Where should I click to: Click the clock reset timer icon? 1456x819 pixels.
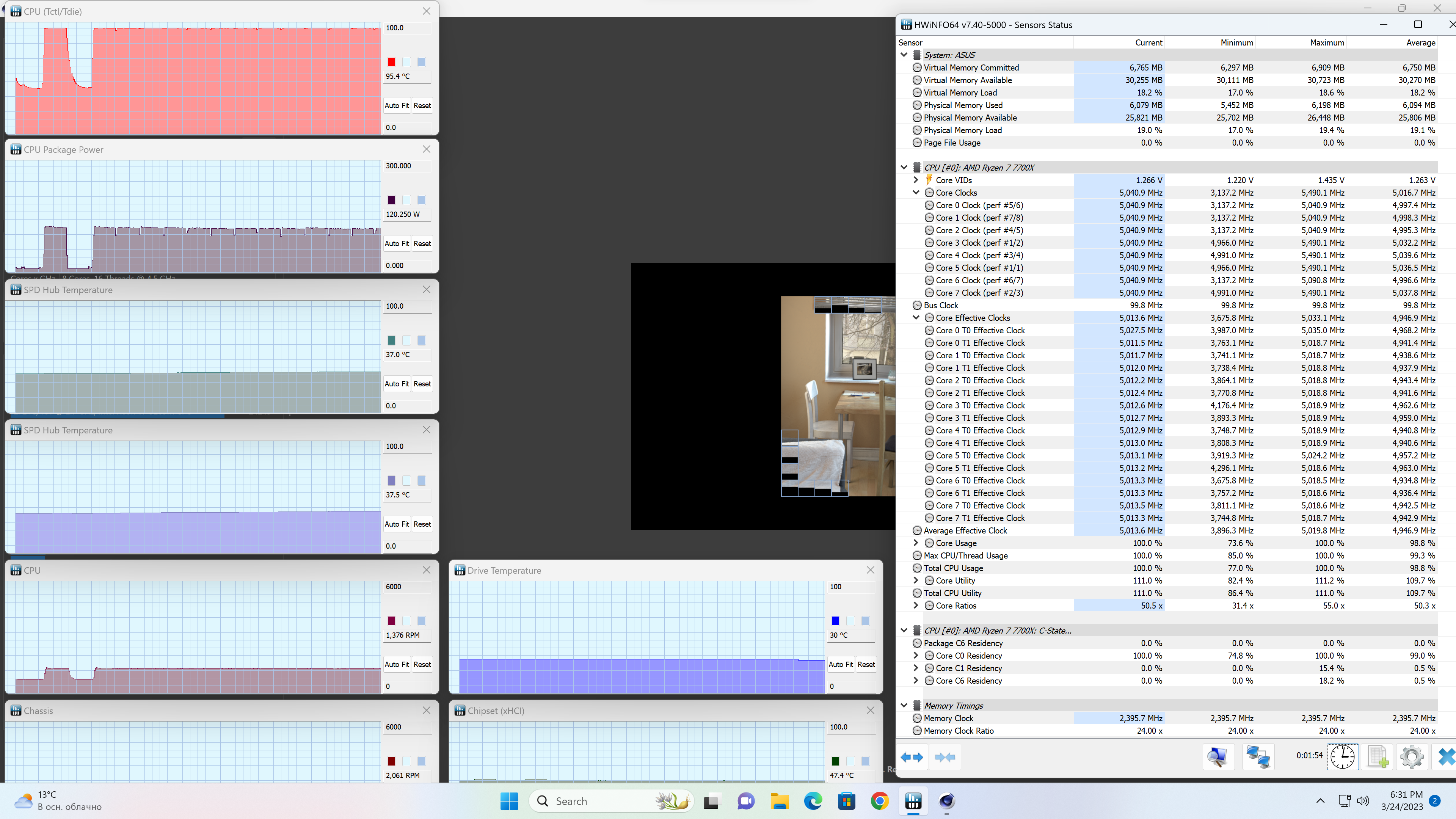1342,757
